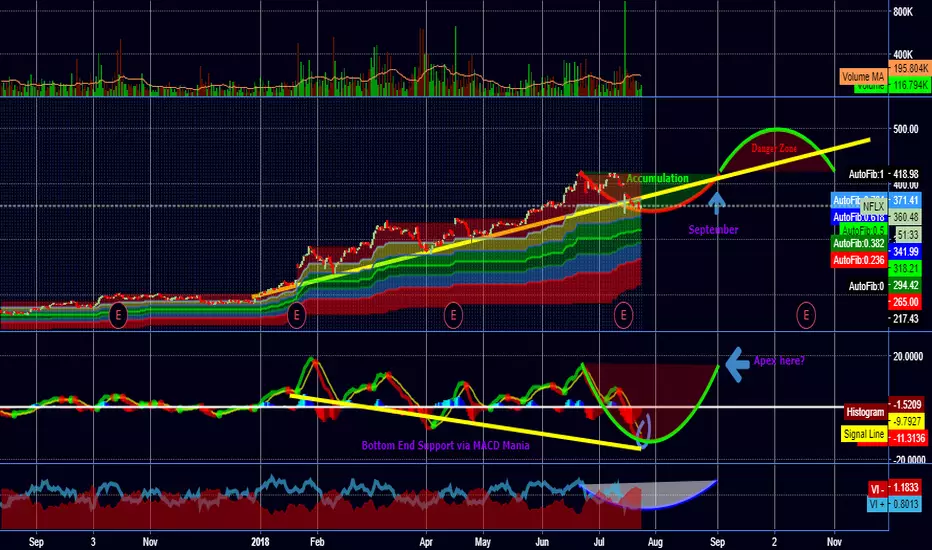Screen dimensions: 932x550
Task: Click the 116.794K volume value
Action: [909, 85]
